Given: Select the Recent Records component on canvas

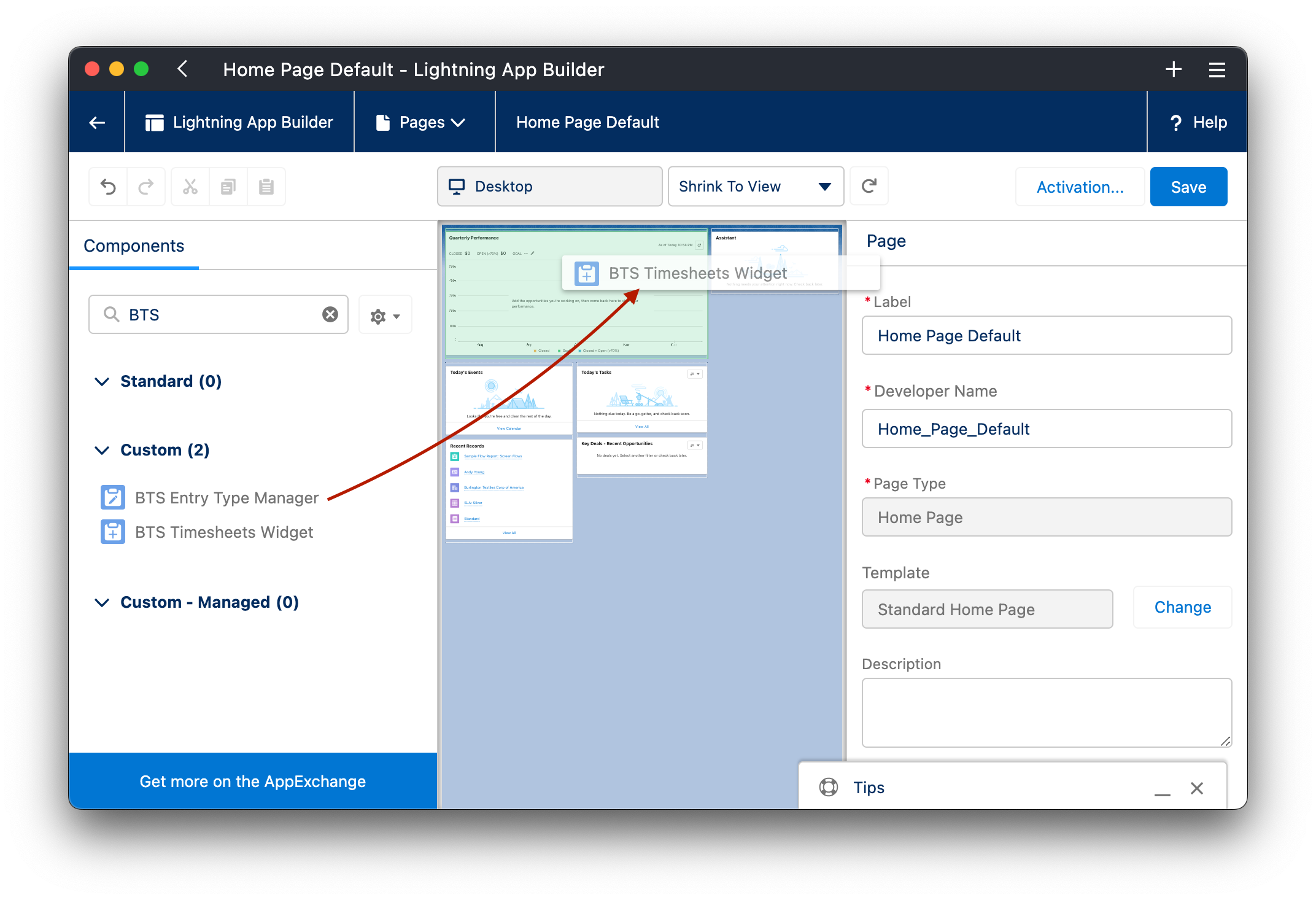Looking at the screenshot, I should point(509,490).
